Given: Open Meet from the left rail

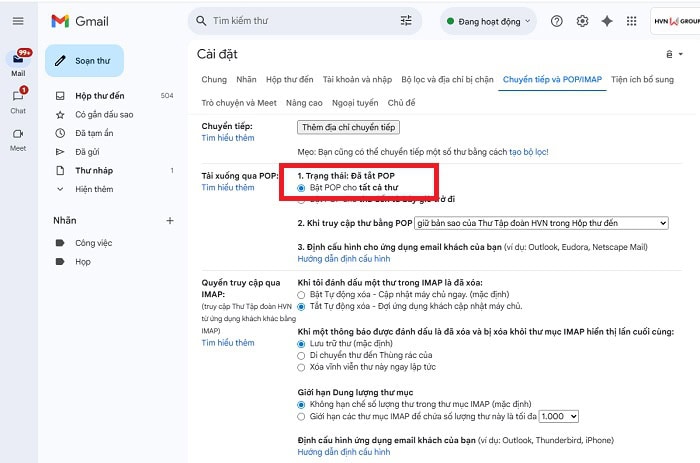Looking at the screenshot, I should 18,135.
